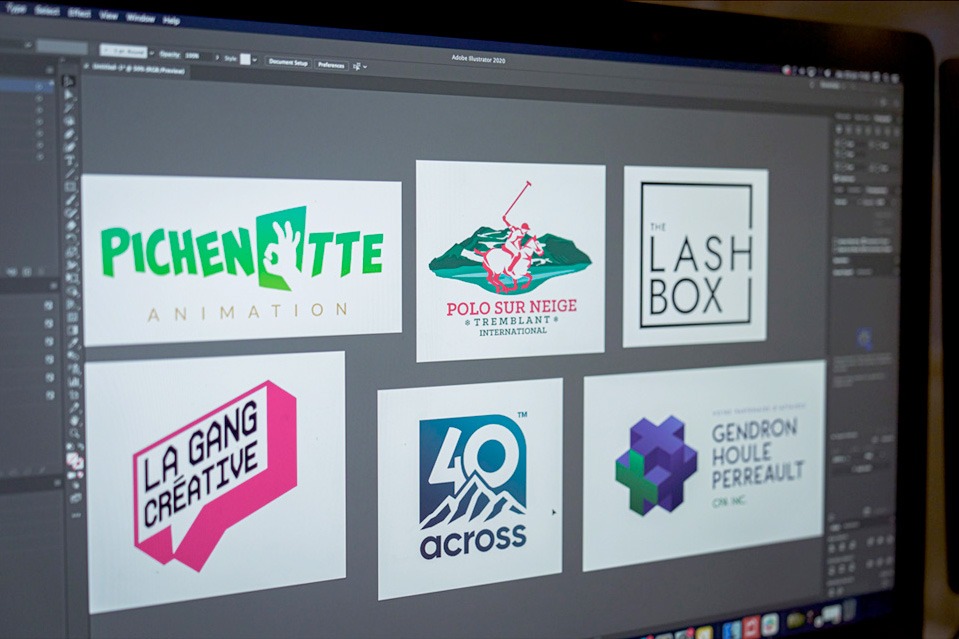Select the Slice tool

(75, 408)
